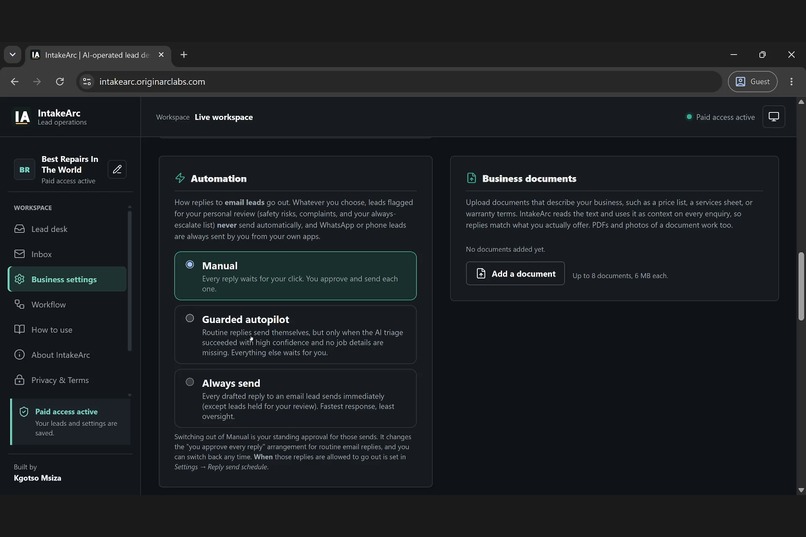Image resolution: width=806 pixels, height=537 pixels.
Task: Click the Live workspace breadcrumb text
Action: click(224, 117)
